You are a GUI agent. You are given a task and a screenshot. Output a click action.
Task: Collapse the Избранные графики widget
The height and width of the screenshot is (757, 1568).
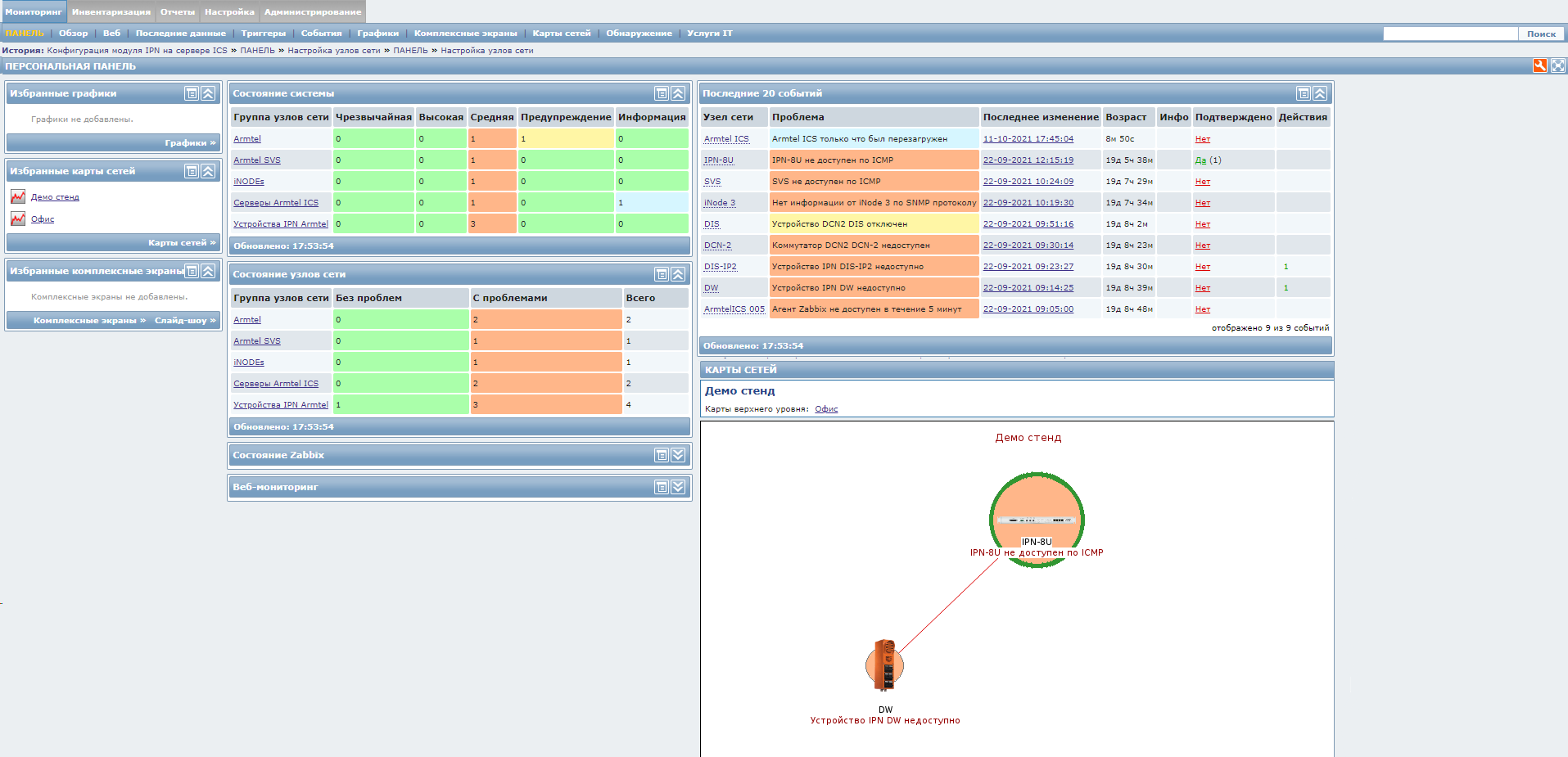click(208, 93)
